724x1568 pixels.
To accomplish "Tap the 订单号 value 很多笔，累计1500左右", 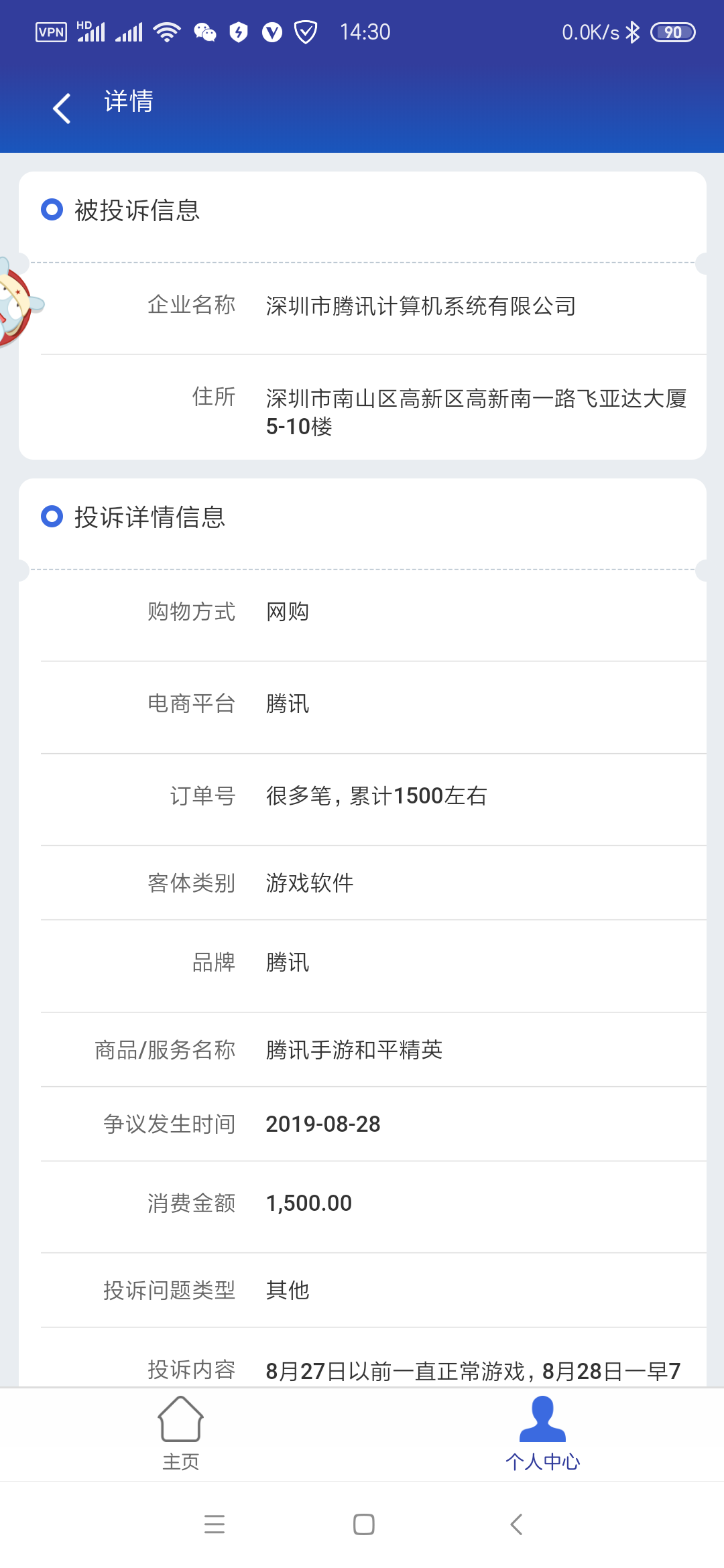I will (x=376, y=796).
